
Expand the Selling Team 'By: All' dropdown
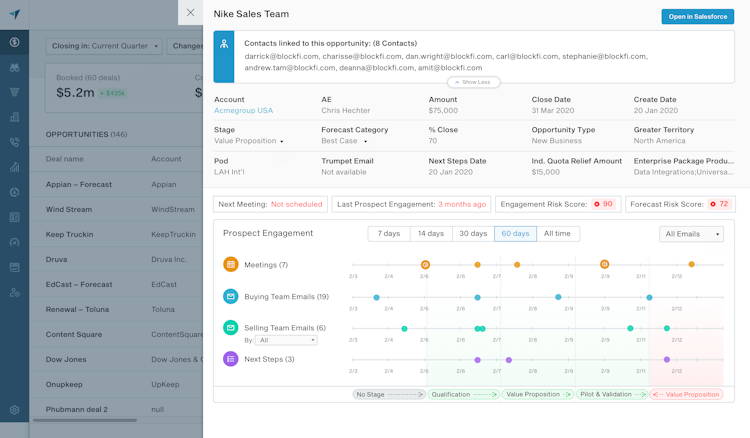286,340
